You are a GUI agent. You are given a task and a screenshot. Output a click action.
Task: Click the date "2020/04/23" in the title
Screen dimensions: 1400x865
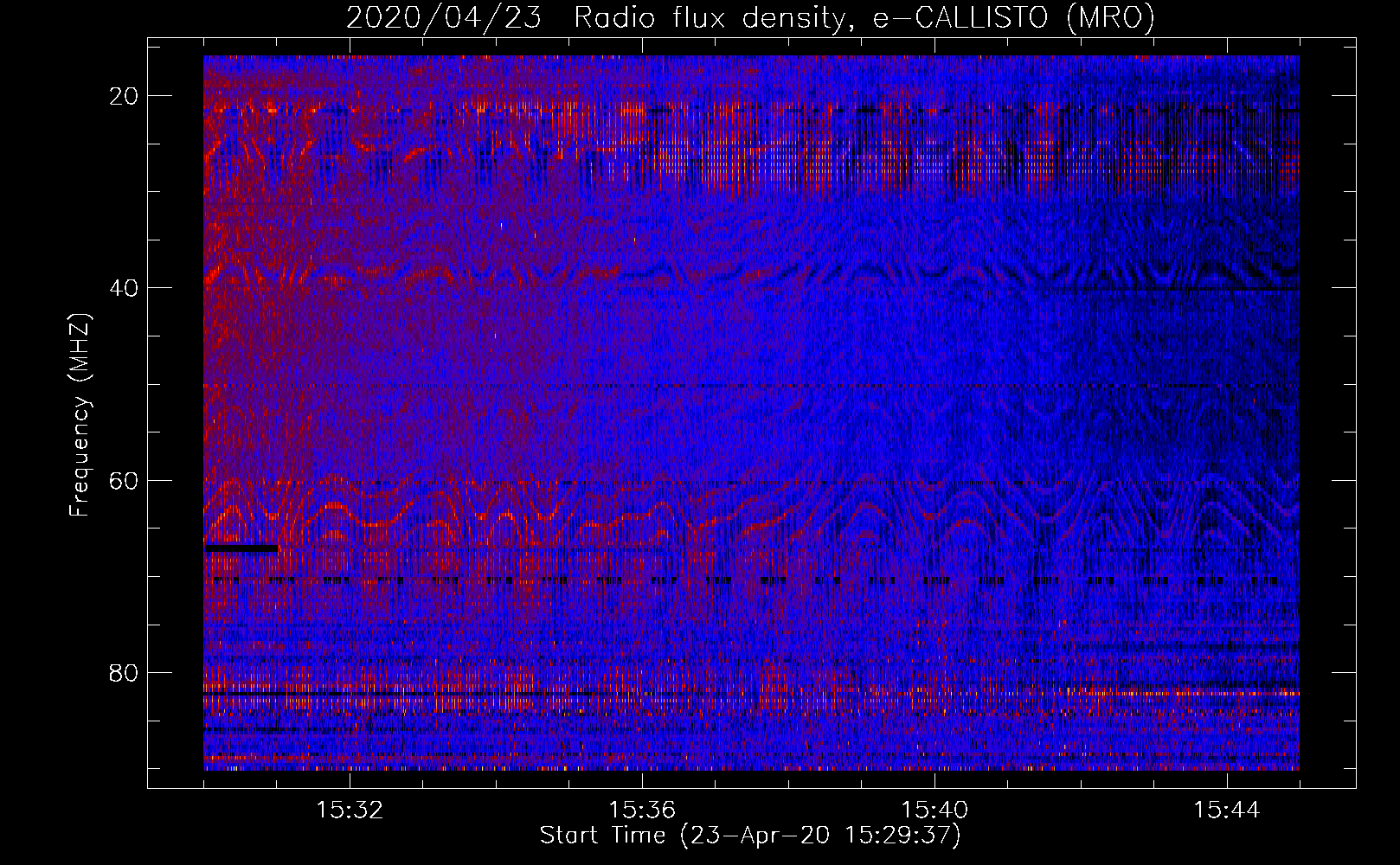[444, 18]
